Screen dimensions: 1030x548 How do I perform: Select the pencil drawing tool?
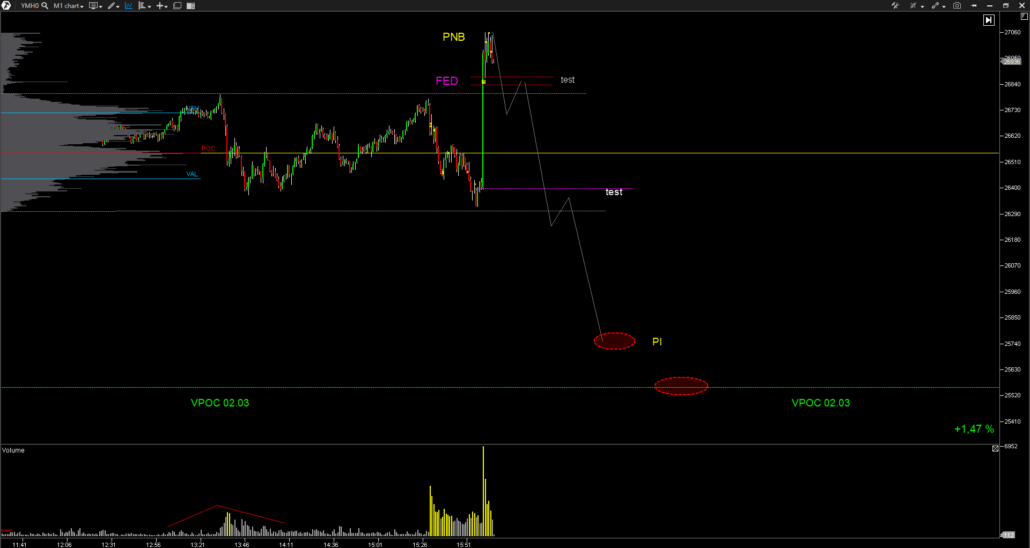coord(112,5)
